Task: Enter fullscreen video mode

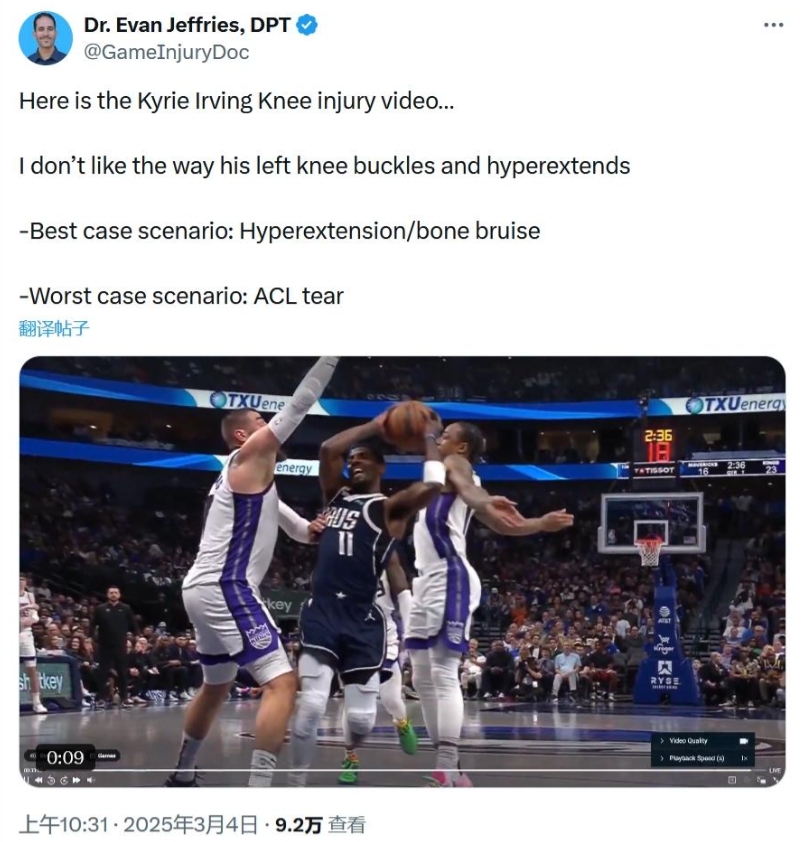Action: [x=773, y=779]
